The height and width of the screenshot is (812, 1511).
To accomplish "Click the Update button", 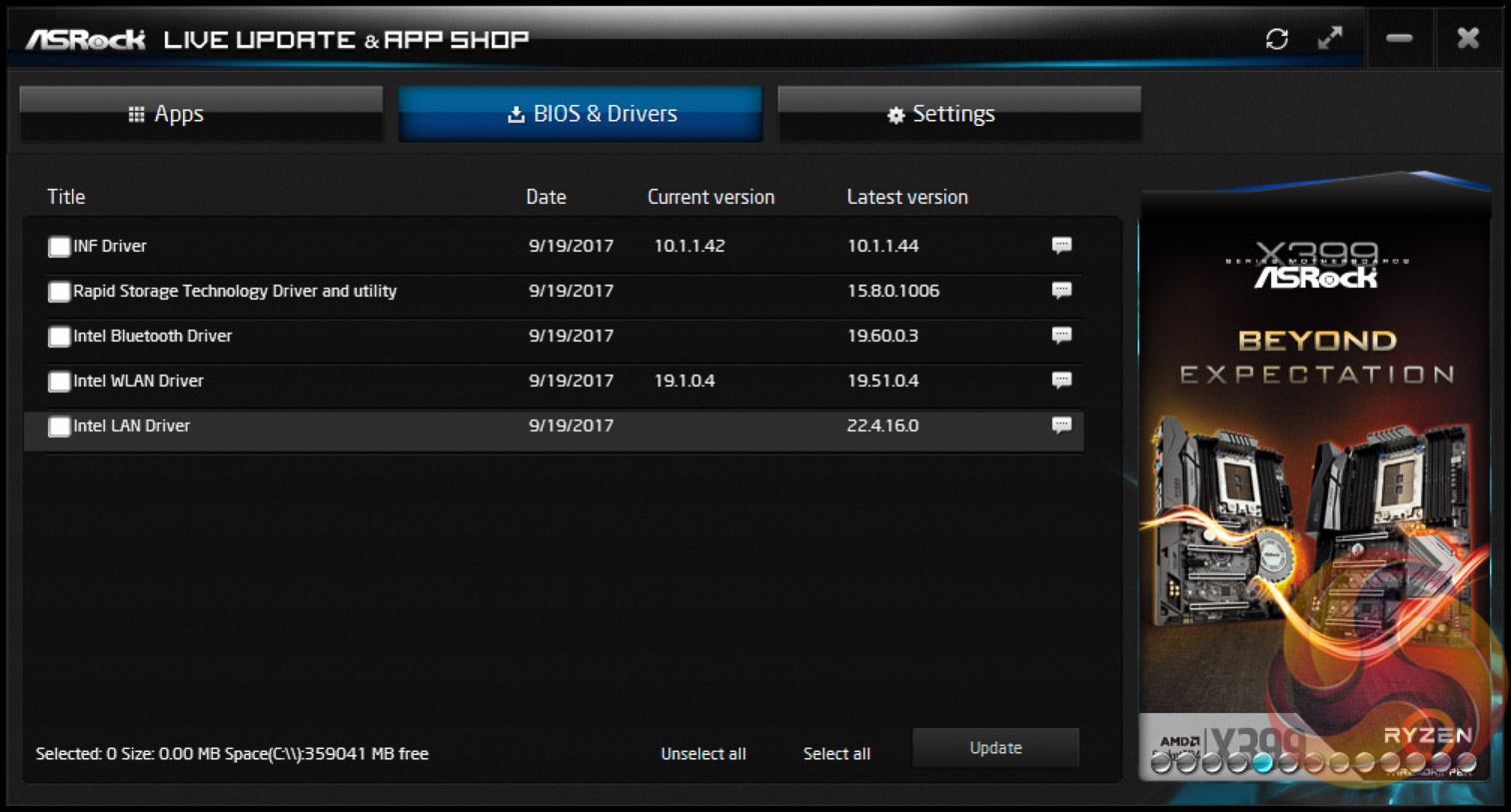I will pos(995,748).
